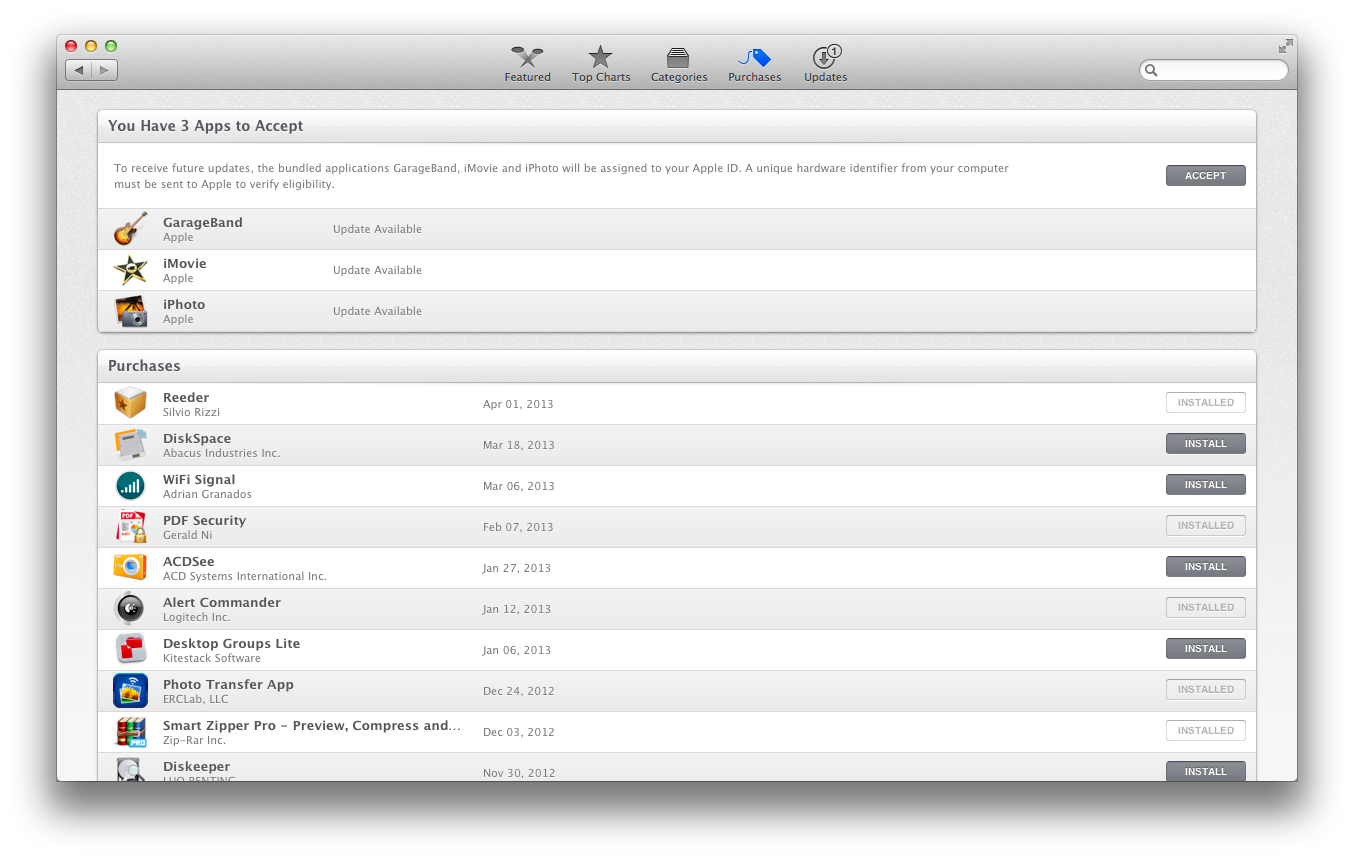Click the Apr 01, 2013 purchase date
Image resolution: width=1354 pixels, height=860 pixels.
coord(518,404)
